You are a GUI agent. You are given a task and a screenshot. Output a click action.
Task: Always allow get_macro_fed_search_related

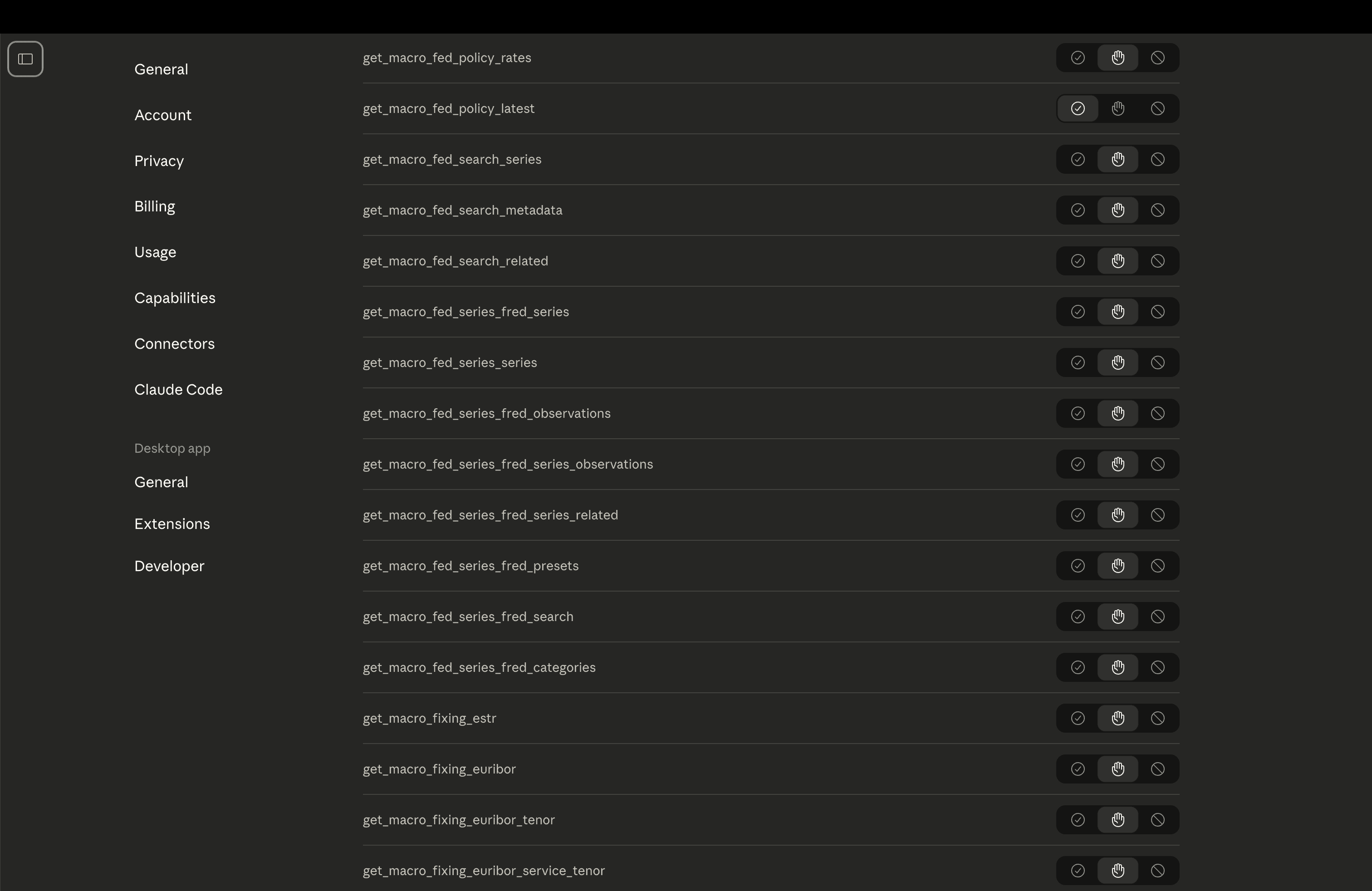click(x=1078, y=260)
